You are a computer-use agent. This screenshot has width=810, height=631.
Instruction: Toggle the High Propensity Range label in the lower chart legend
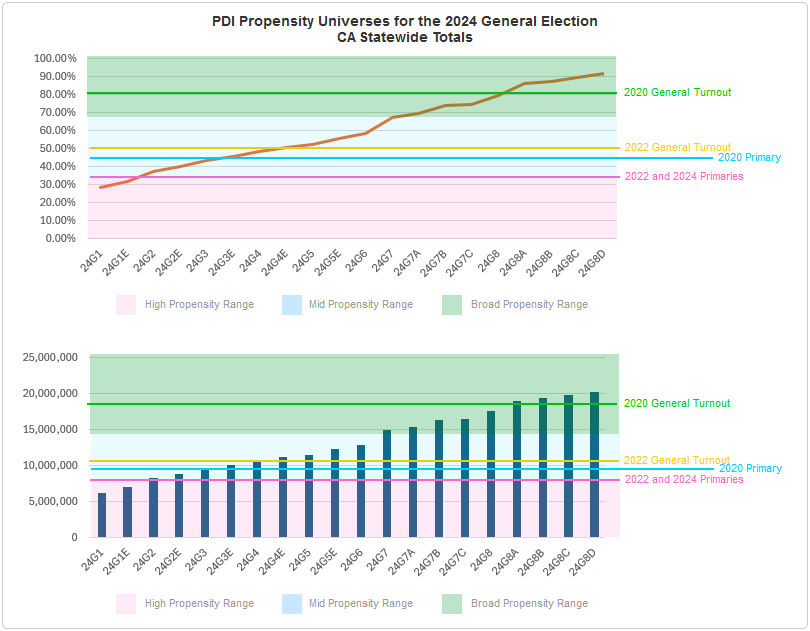pyautogui.click(x=199, y=604)
